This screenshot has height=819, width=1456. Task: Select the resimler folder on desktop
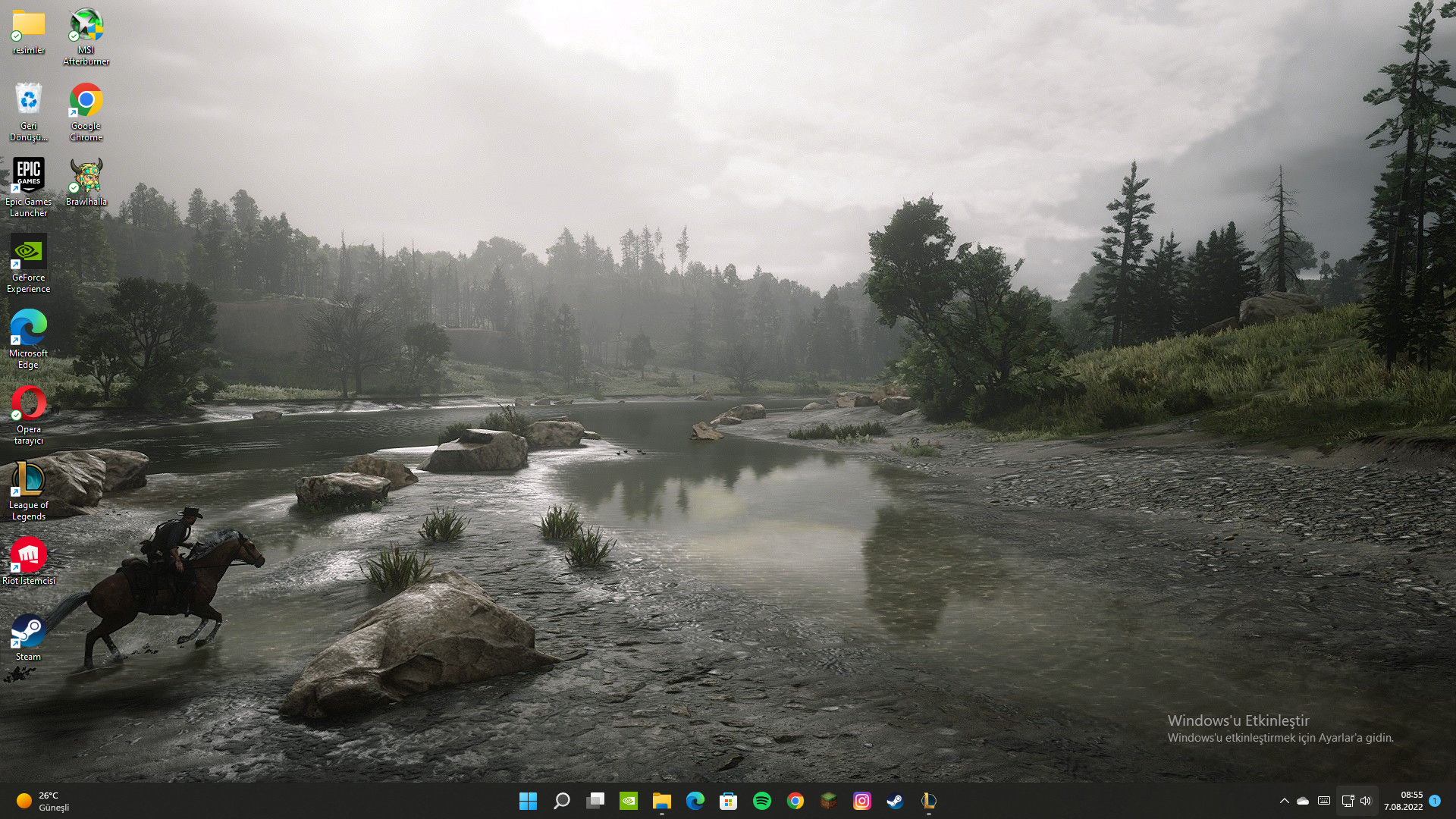click(28, 32)
